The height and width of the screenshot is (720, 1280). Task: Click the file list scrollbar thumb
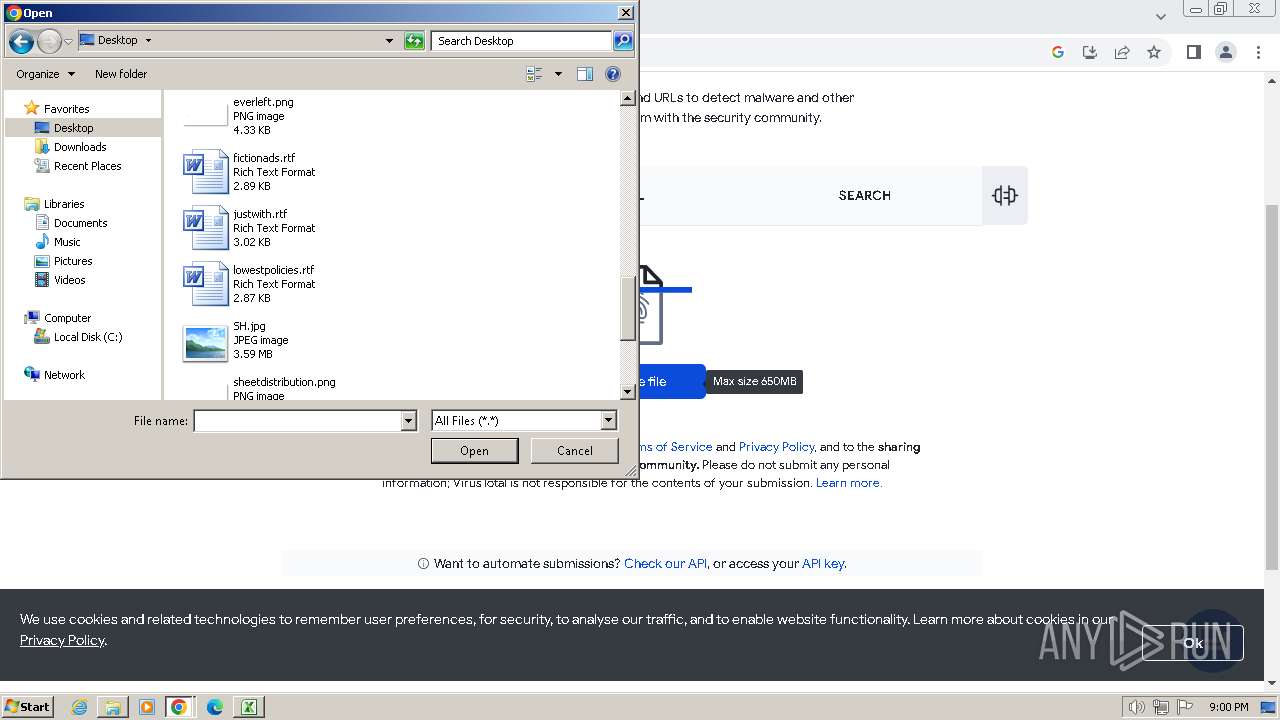[x=628, y=308]
